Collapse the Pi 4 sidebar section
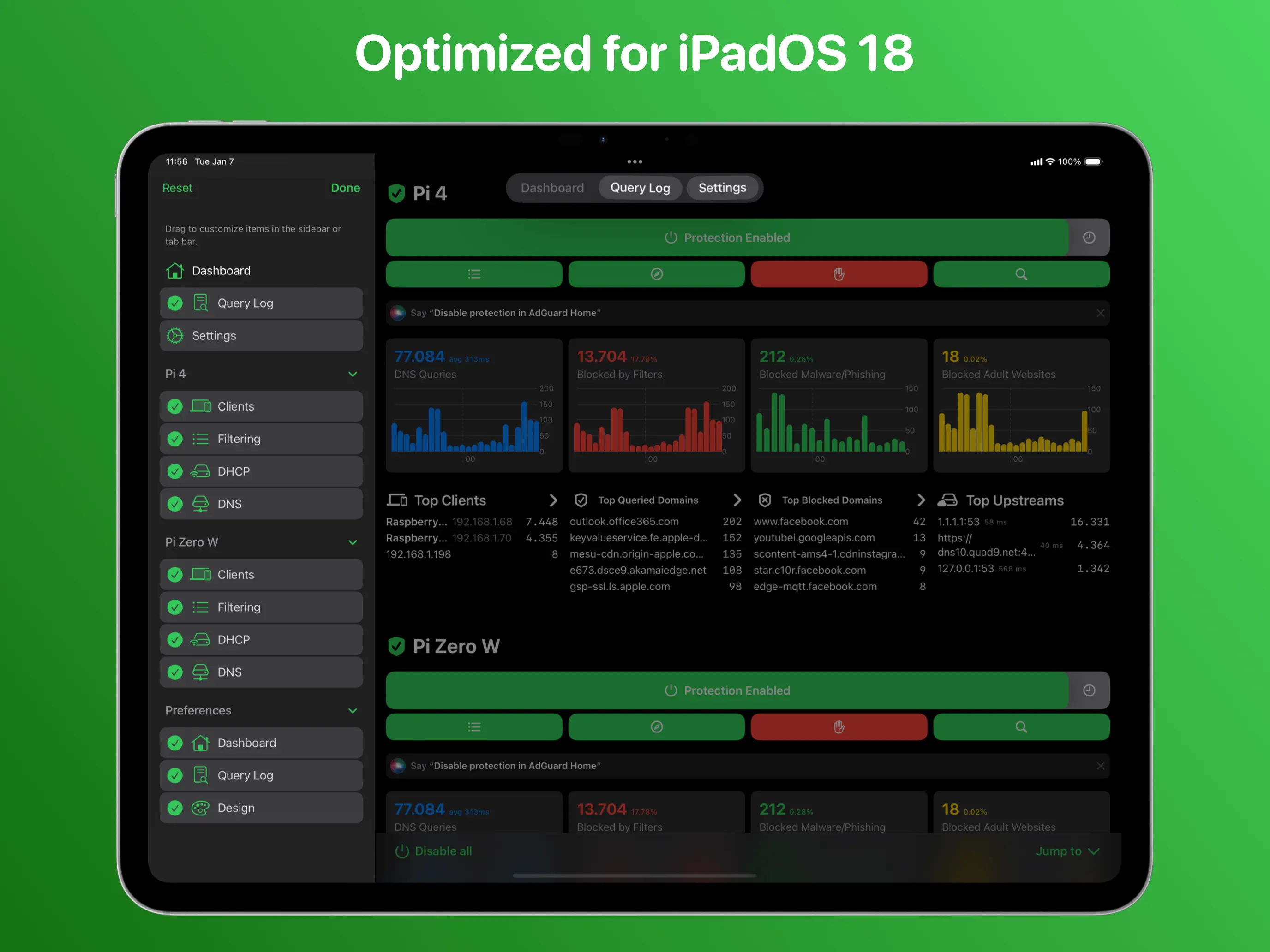This screenshot has height=952, width=1270. click(353, 374)
